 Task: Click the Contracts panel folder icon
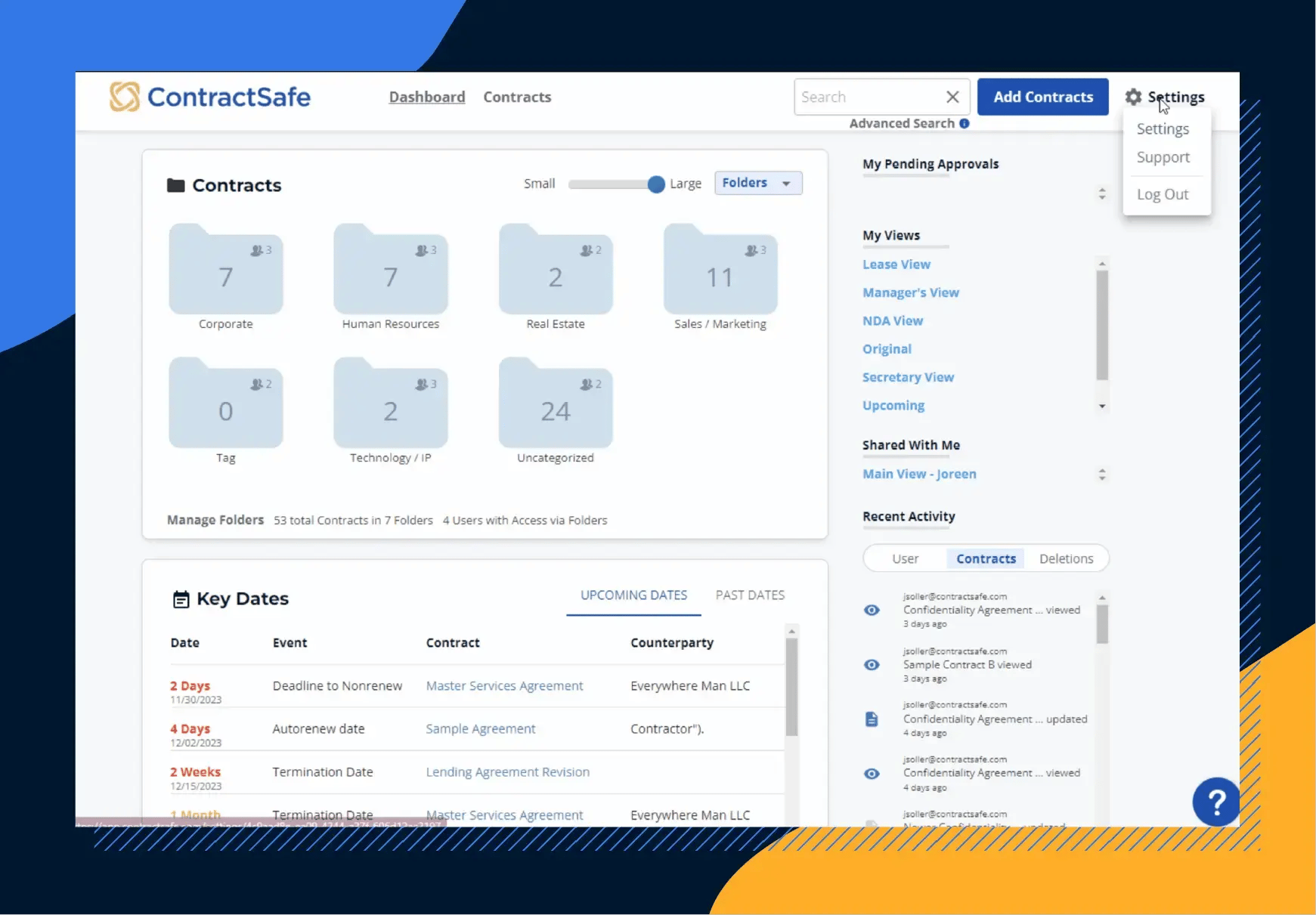176,185
